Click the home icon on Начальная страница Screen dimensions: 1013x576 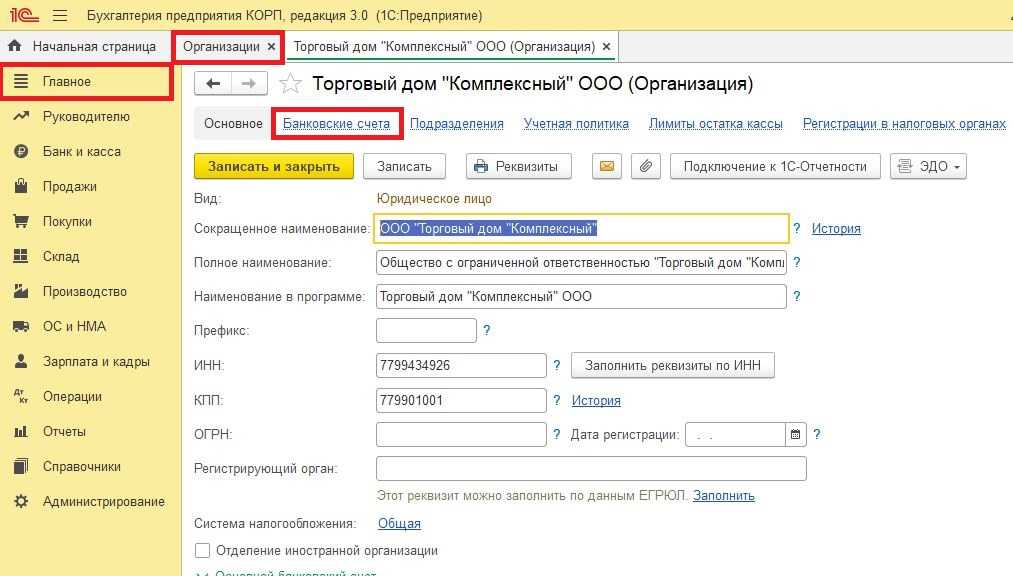pos(15,46)
